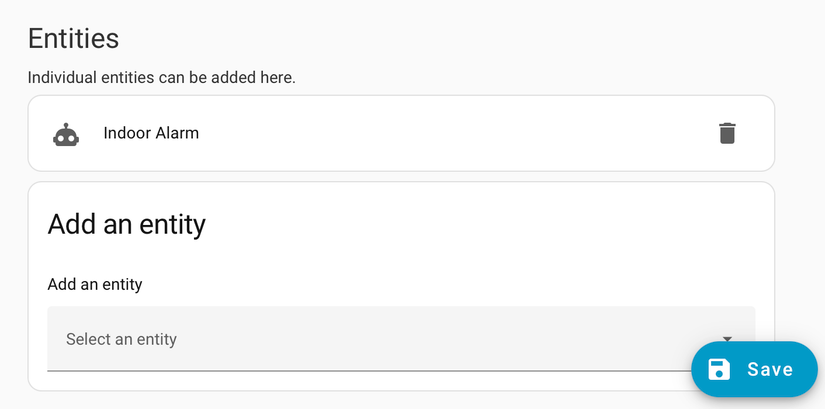Expand the entity picker arrow
Screen dimensions: 825x409
pos(728,339)
